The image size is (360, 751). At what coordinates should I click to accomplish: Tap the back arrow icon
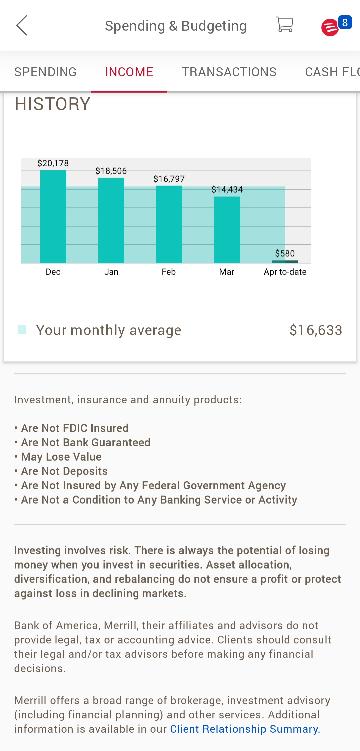[x=22, y=25]
